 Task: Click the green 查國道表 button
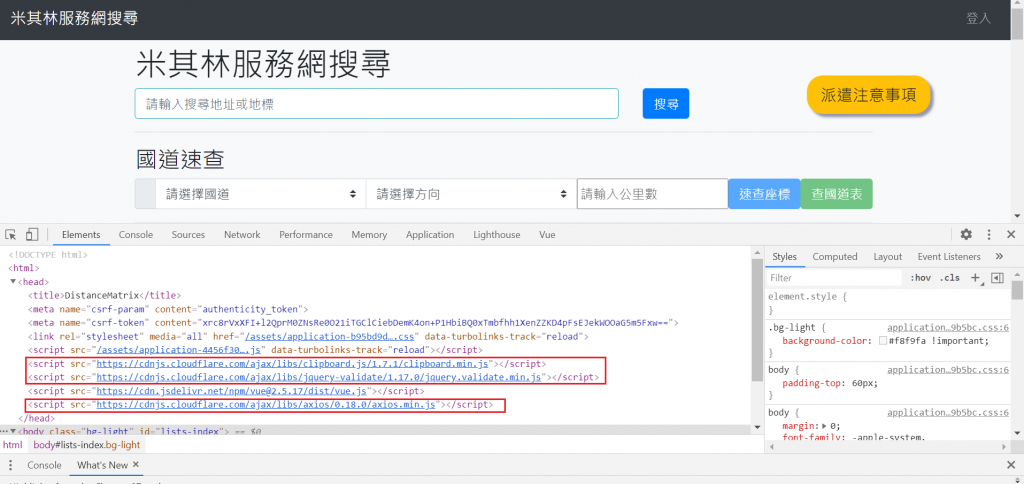pos(837,194)
